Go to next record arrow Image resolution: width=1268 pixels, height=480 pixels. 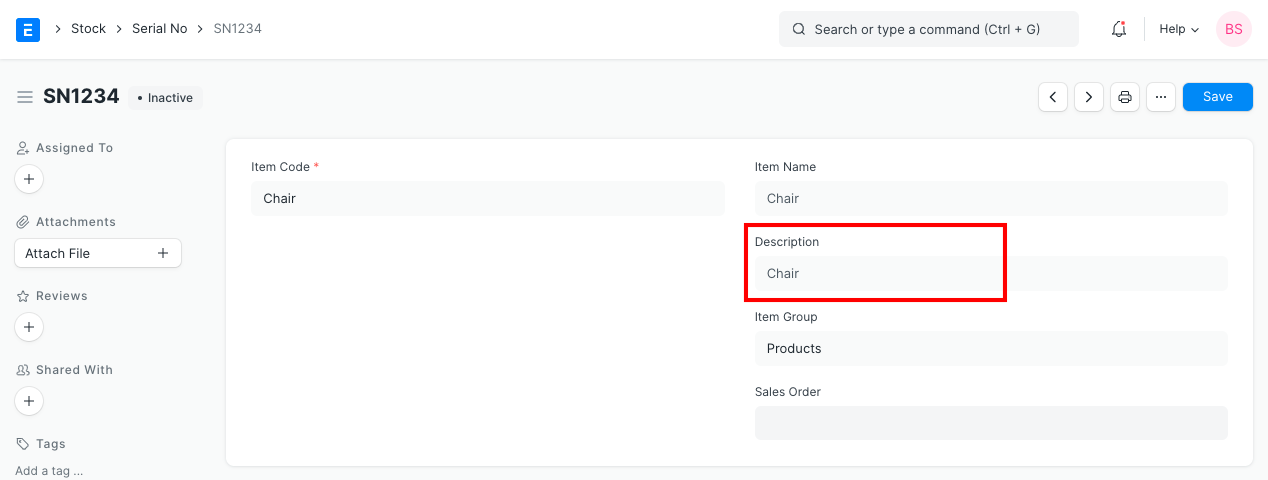point(1089,97)
